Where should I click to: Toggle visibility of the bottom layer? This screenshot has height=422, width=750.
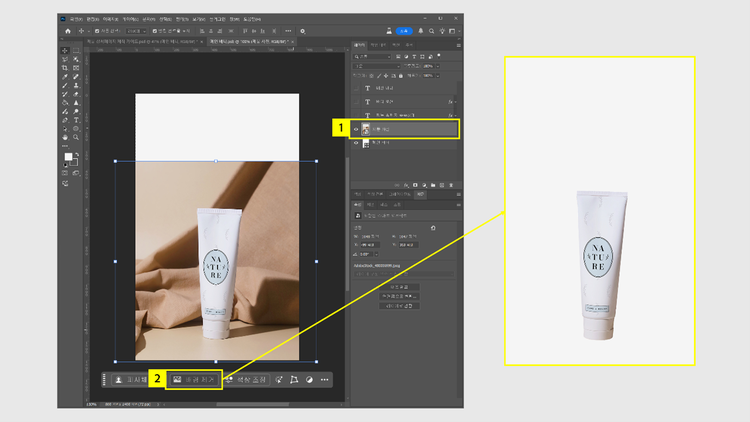pyautogui.click(x=356, y=144)
